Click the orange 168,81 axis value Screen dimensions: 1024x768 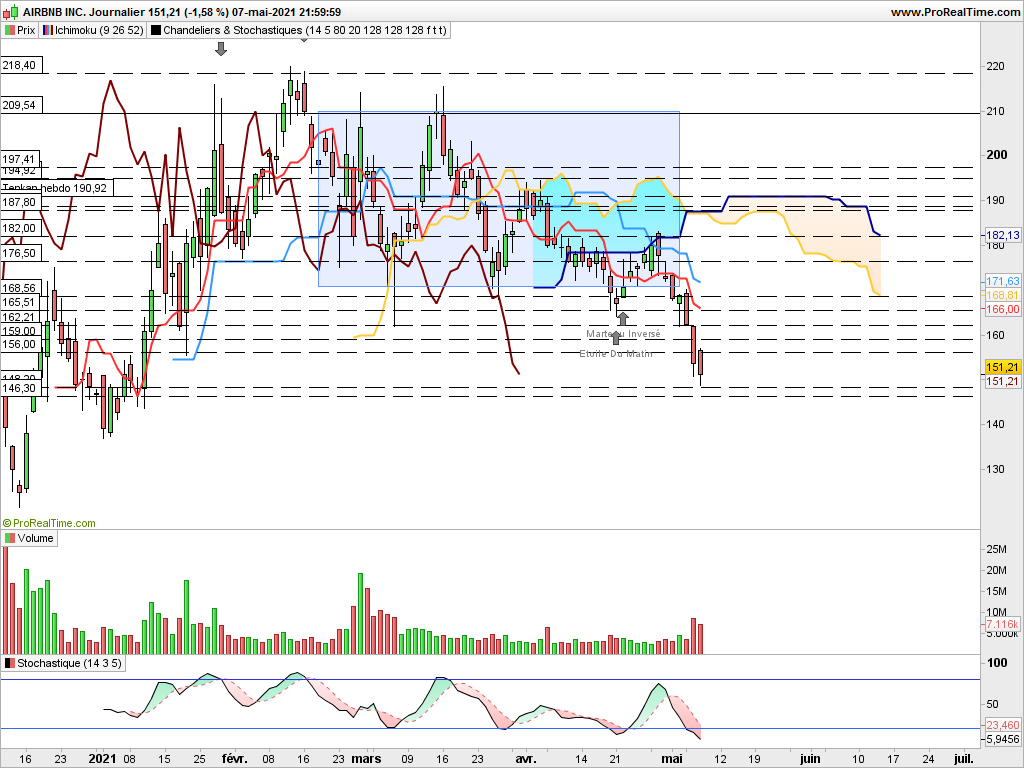tap(1002, 295)
